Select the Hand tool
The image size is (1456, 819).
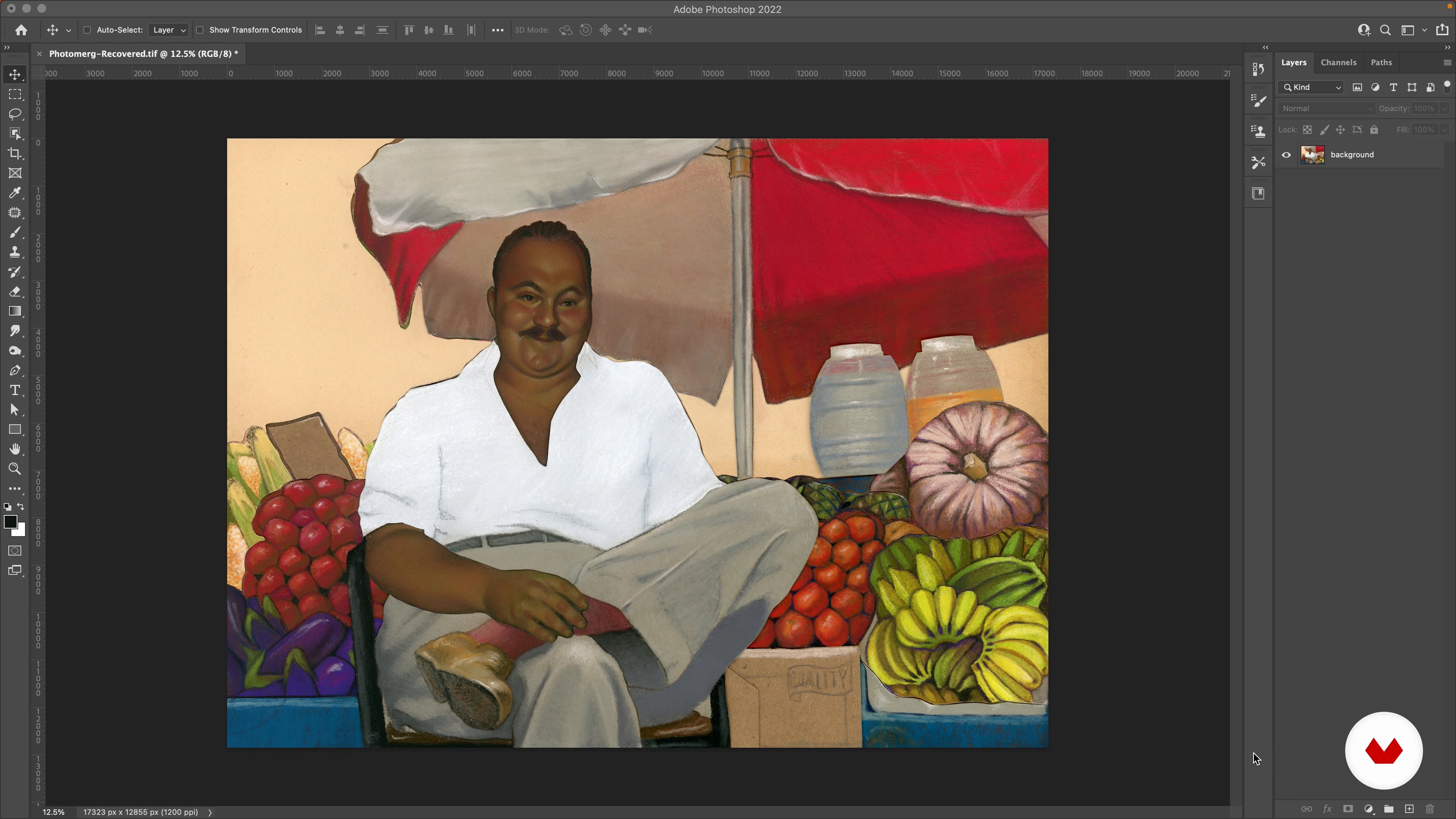(15, 449)
